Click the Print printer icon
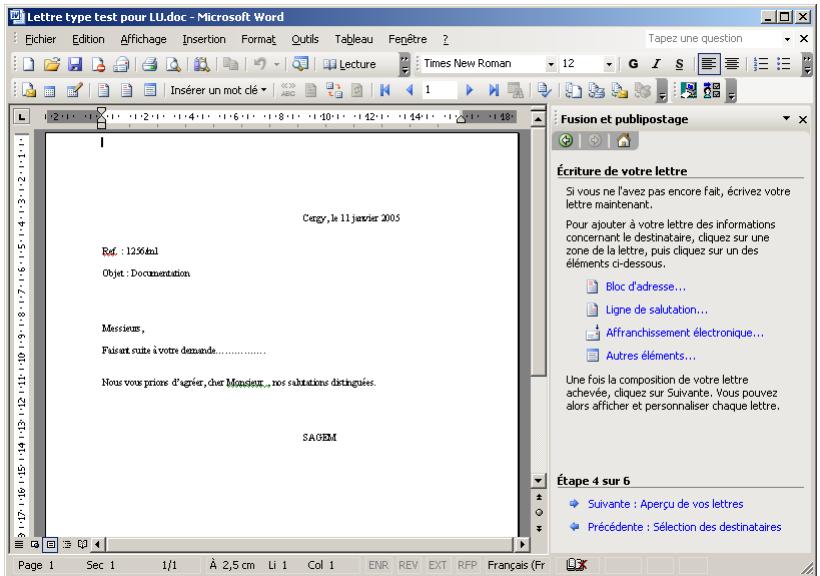Screen dimensions: 820x576 tap(150, 64)
